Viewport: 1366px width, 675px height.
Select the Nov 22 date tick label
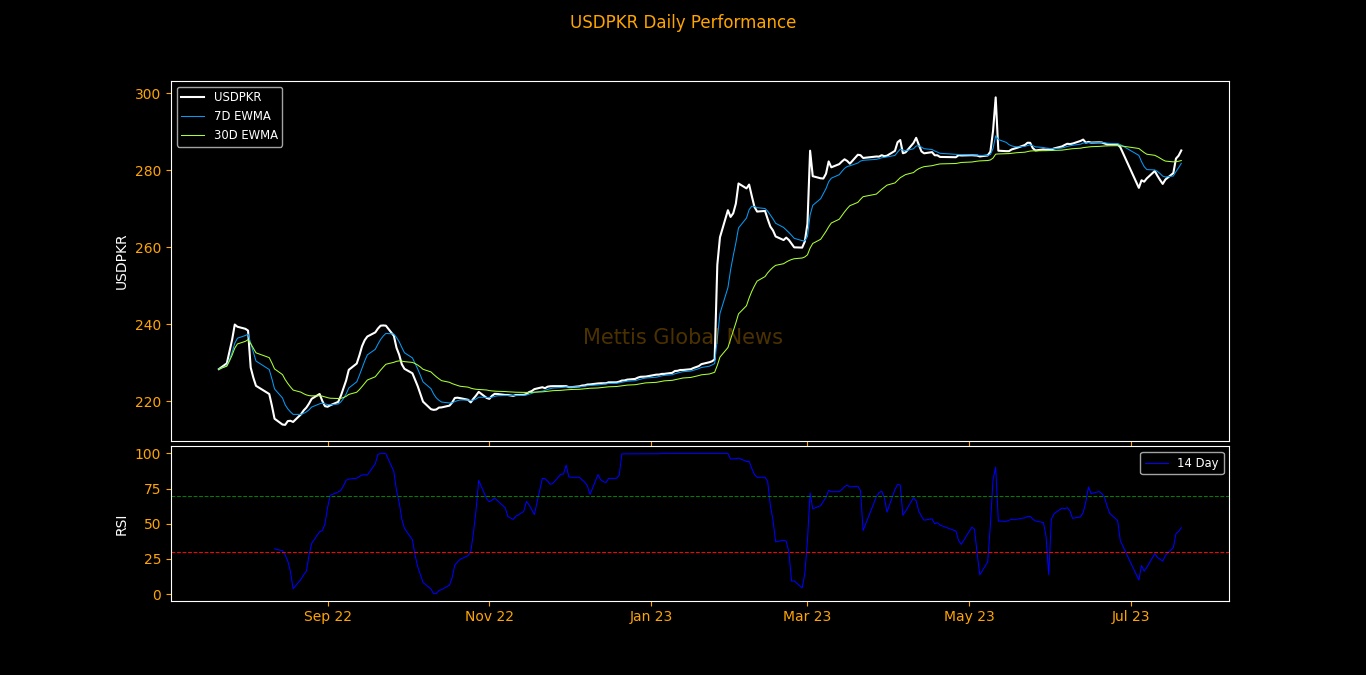[x=489, y=617]
